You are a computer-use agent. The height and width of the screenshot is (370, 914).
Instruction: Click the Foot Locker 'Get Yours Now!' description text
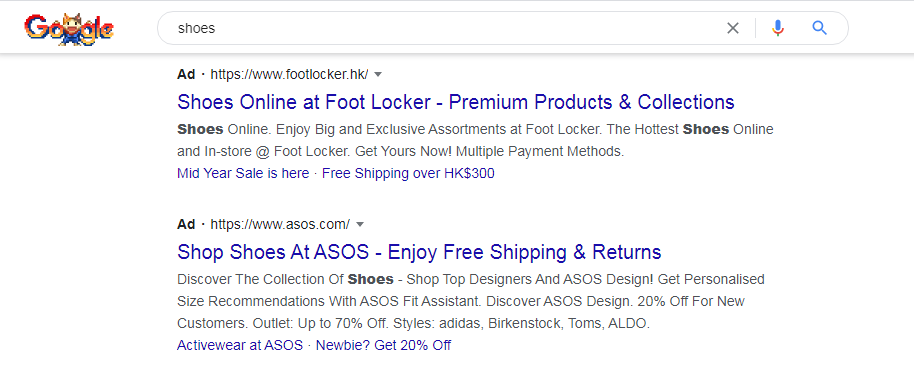(x=403, y=151)
